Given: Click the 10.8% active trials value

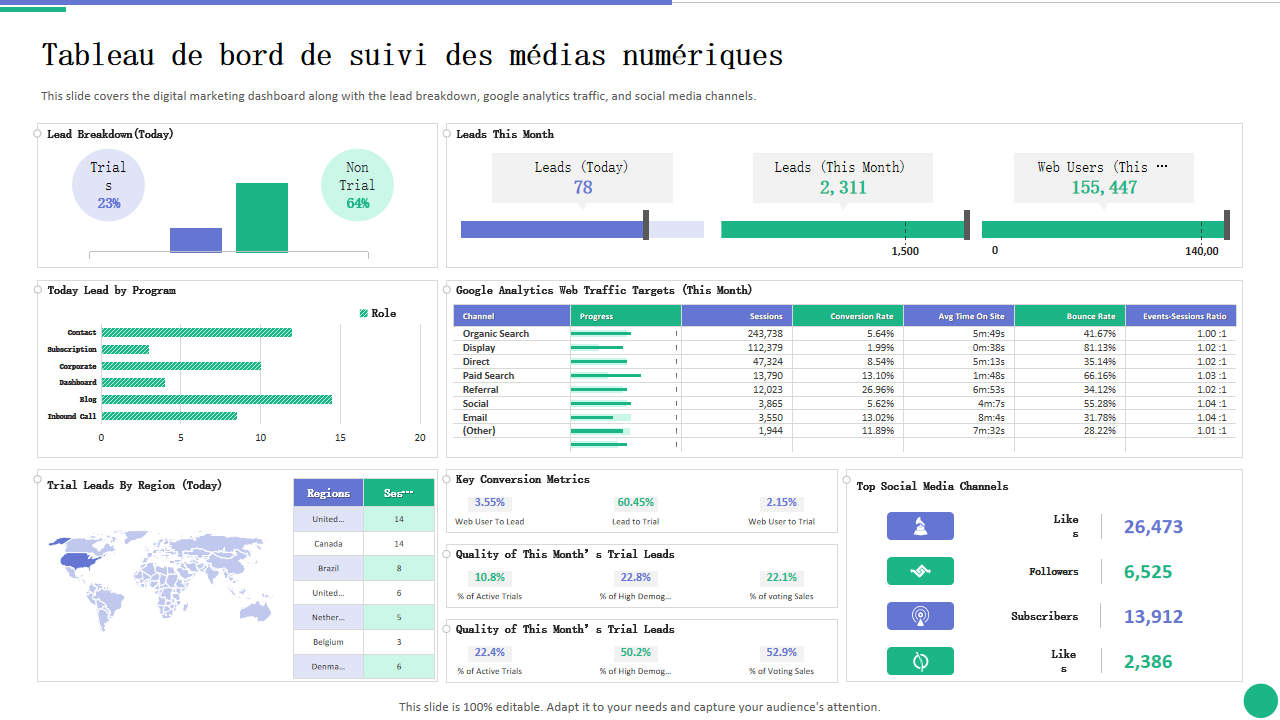Looking at the screenshot, I should (x=490, y=577).
